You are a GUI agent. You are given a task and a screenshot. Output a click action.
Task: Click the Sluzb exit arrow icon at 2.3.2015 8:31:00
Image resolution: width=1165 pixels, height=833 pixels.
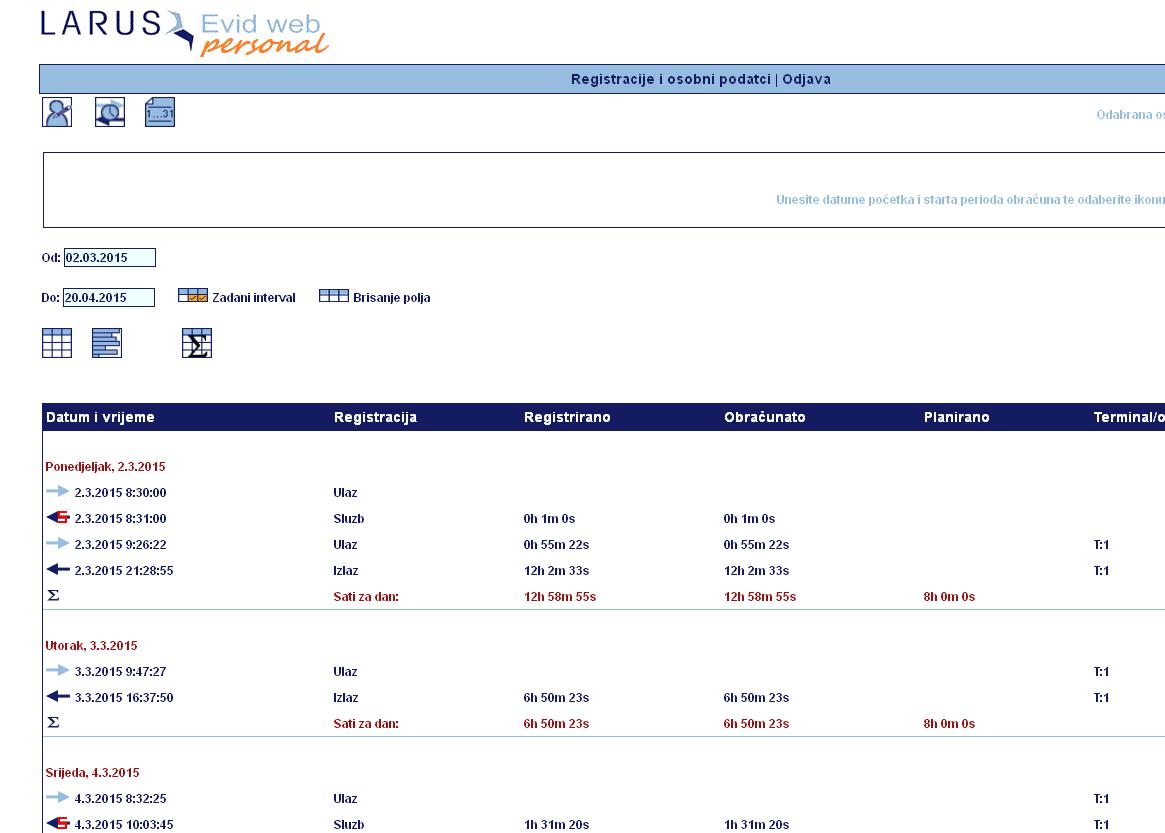tap(58, 518)
